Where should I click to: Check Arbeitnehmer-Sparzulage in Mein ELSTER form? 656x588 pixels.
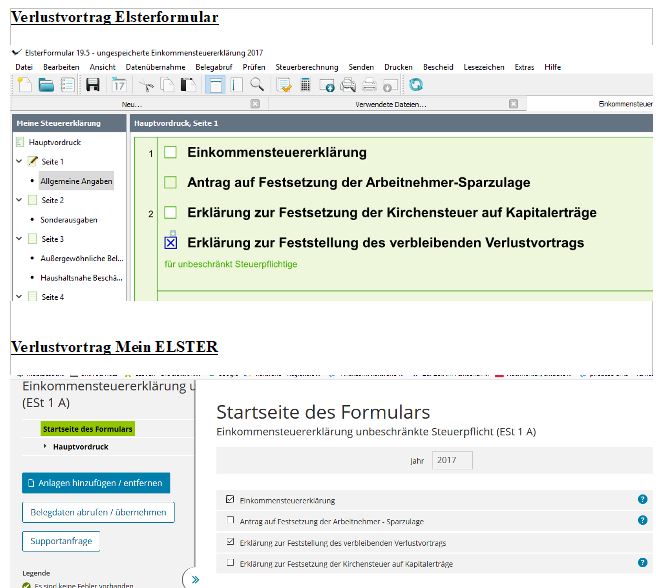coord(230,520)
